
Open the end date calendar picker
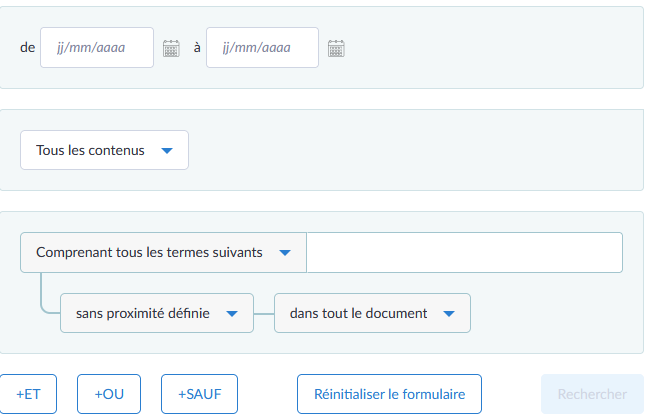[x=336, y=48]
